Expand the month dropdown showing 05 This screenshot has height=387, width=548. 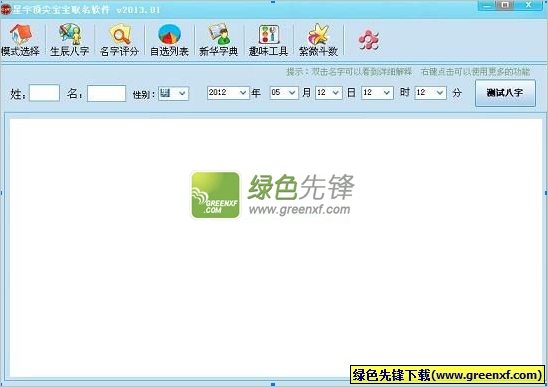(x=284, y=93)
